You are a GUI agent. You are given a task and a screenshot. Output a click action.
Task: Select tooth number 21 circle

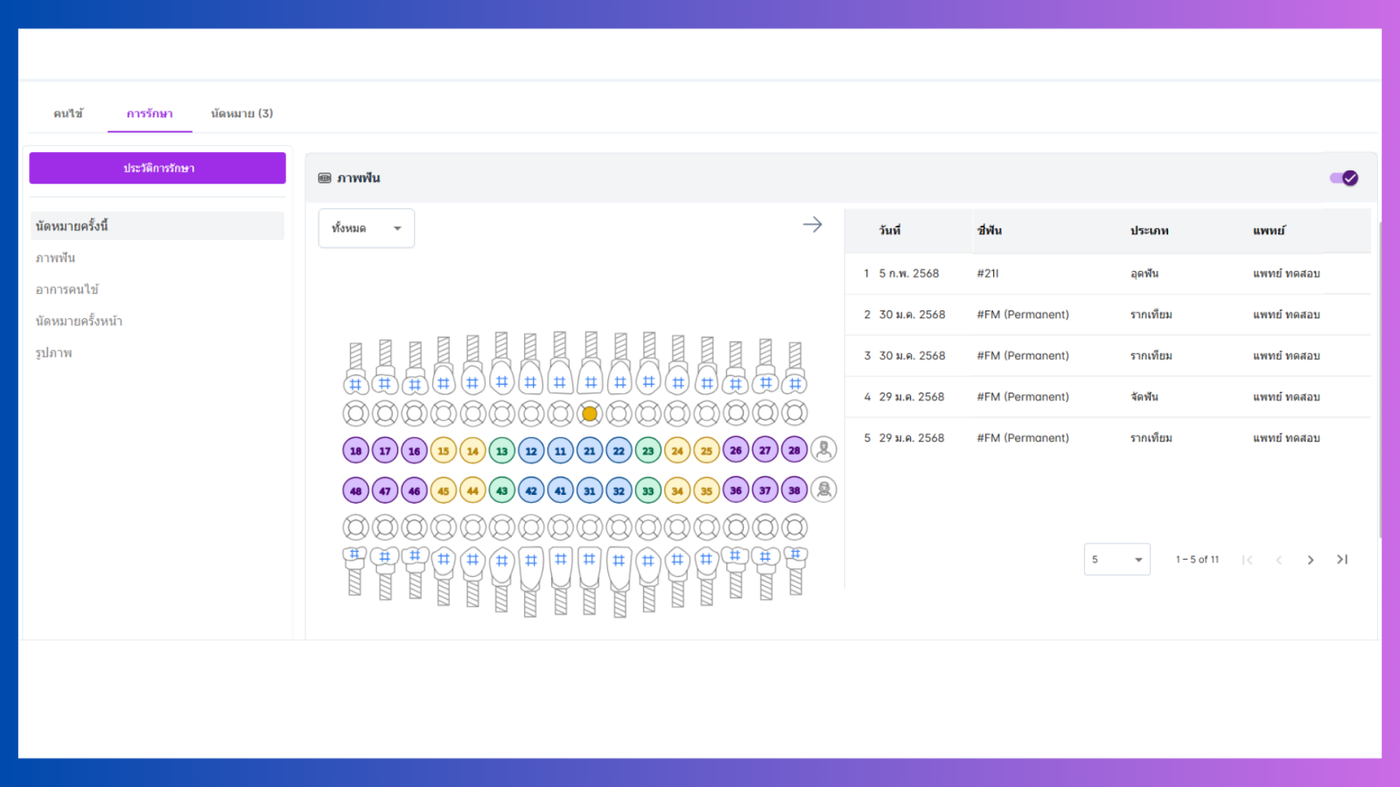tap(590, 451)
